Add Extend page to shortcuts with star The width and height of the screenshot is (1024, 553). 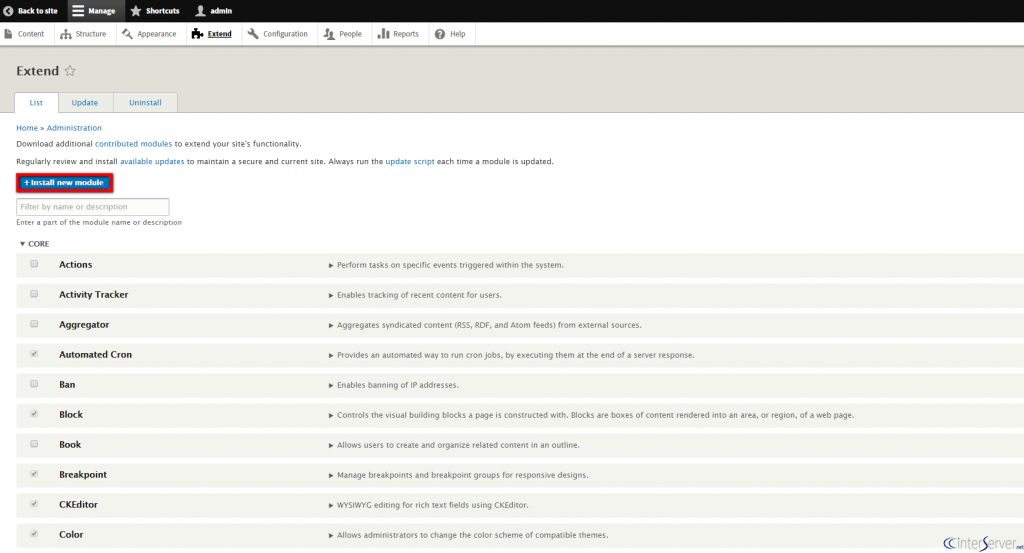[x=70, y=71]
